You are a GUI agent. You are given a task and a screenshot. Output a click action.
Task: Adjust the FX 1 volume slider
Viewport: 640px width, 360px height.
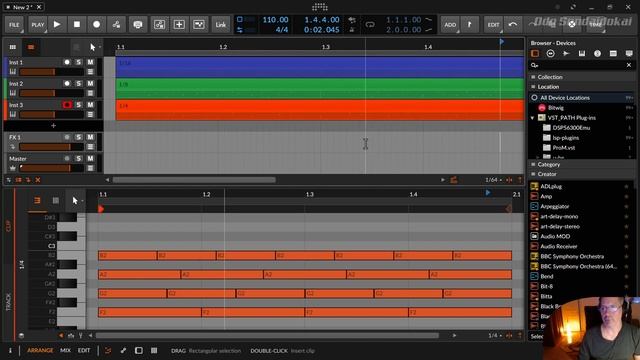point(51,147)
